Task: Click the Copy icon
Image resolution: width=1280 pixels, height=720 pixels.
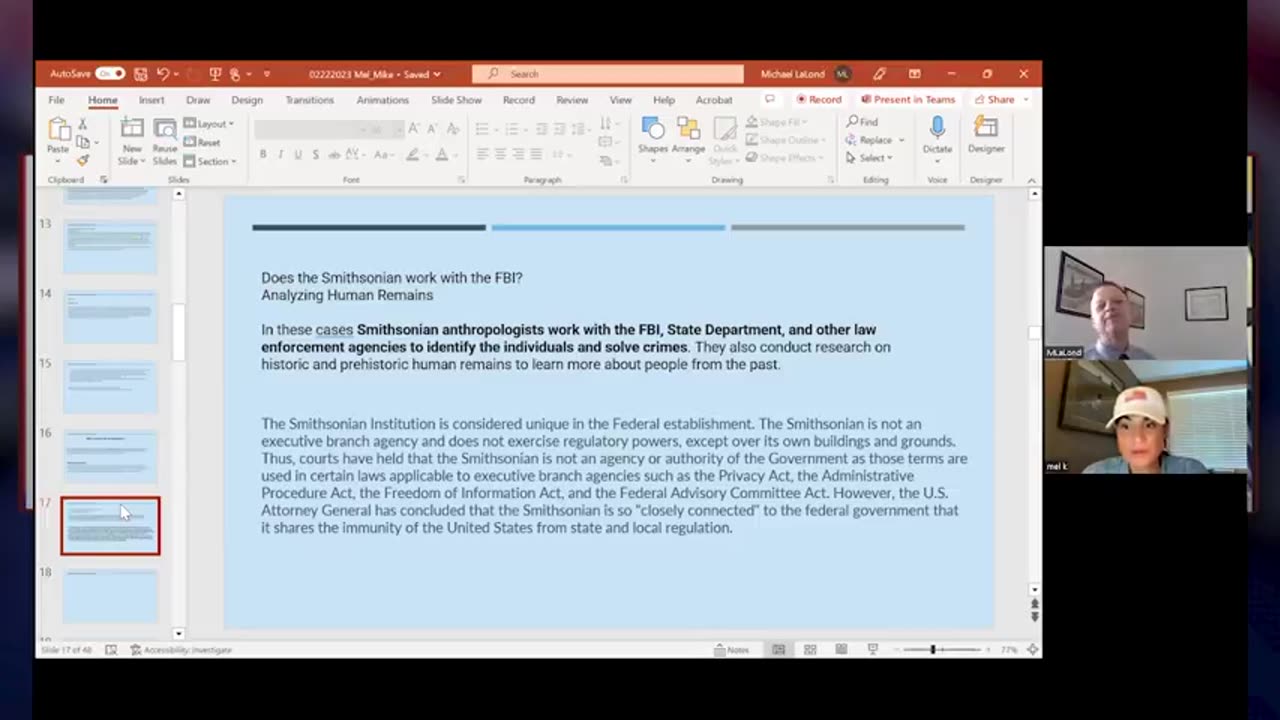Action: tap(83, 142)
